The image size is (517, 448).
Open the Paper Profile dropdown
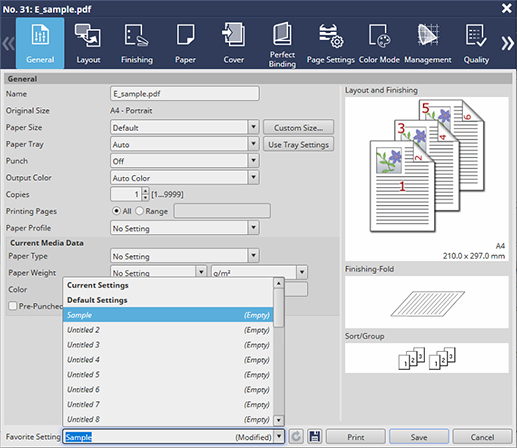(x=253, y=228)
